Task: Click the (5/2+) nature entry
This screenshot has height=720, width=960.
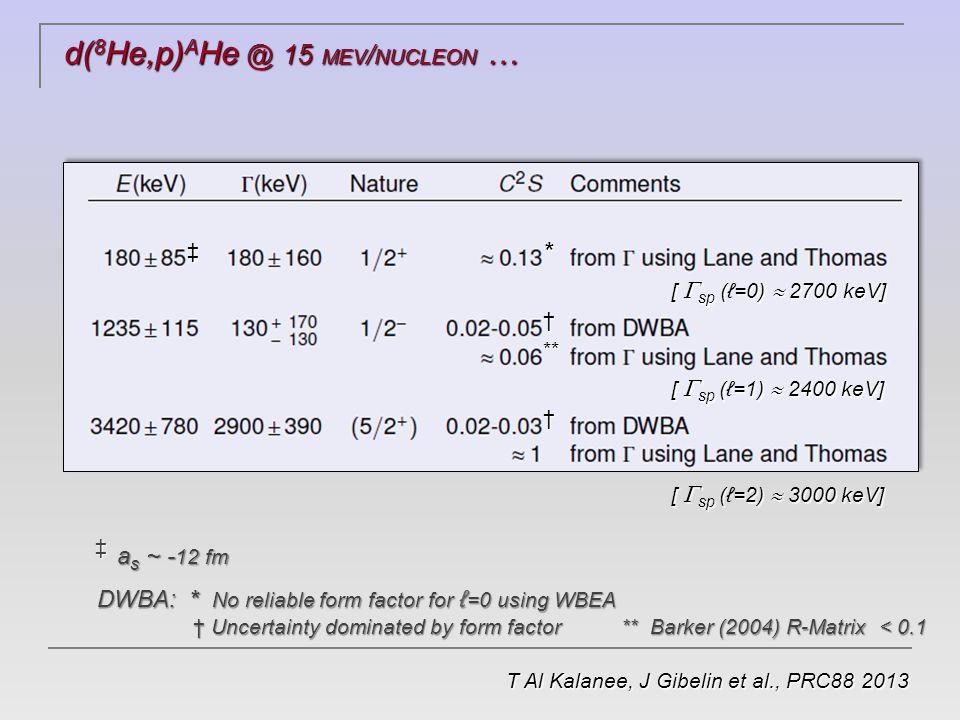Action: (x=384, y=427)
